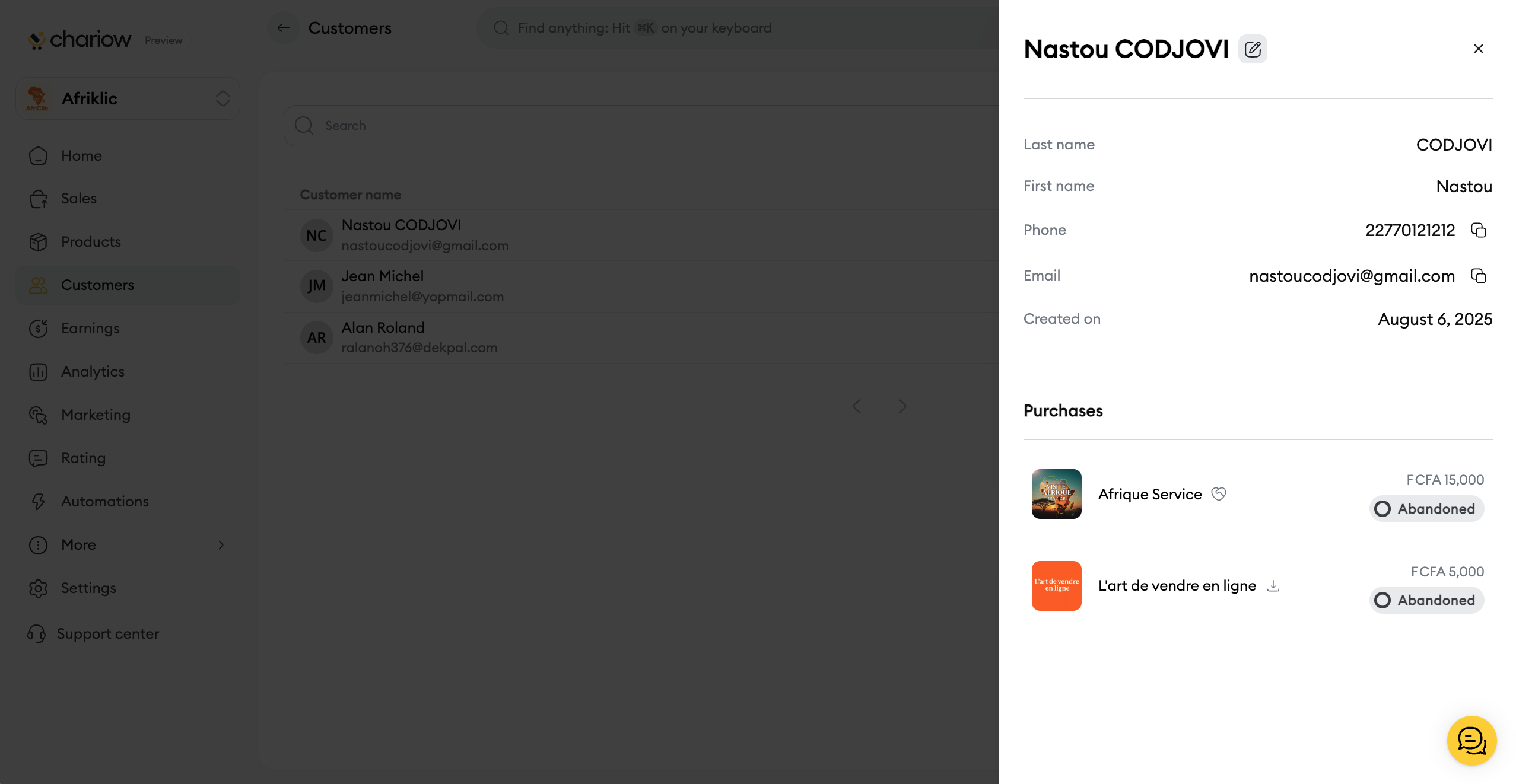Close the customer details panel

pyautogui.click(x=1478, y=49)
